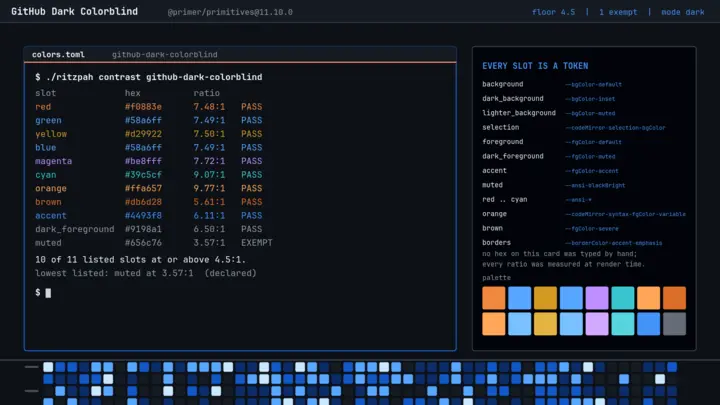Click the --fgColor-severe token
The width and height of the screenshot is (720, 405).
(592, 229)
